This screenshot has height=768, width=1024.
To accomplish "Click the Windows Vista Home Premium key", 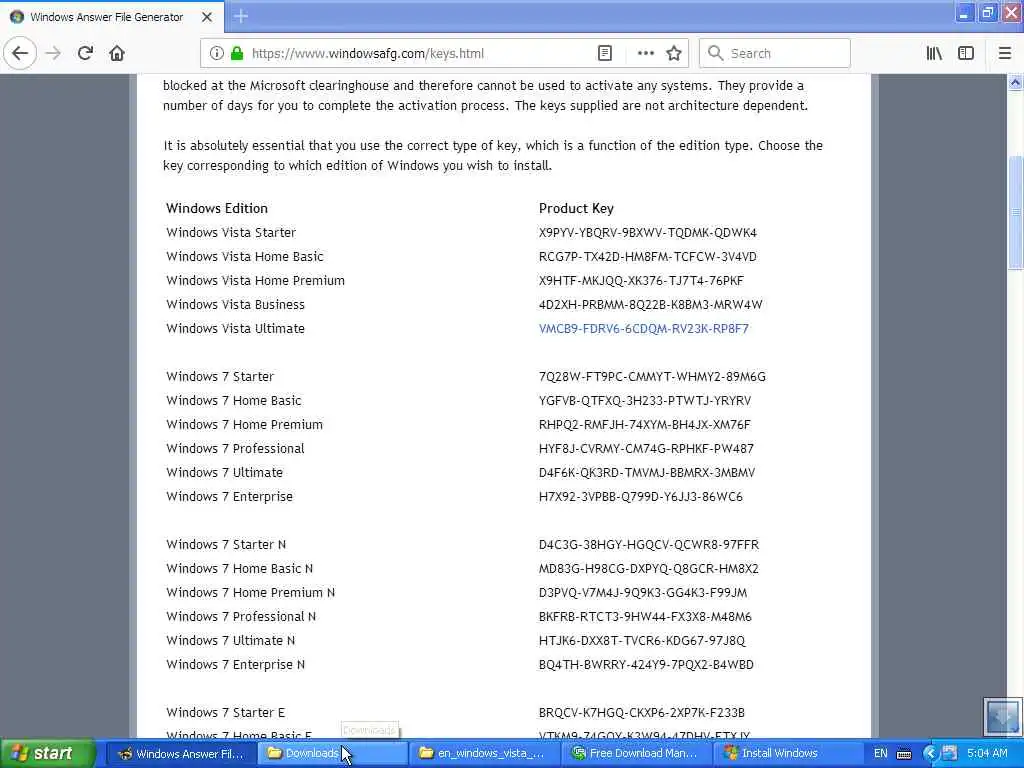I will point(641,281).
